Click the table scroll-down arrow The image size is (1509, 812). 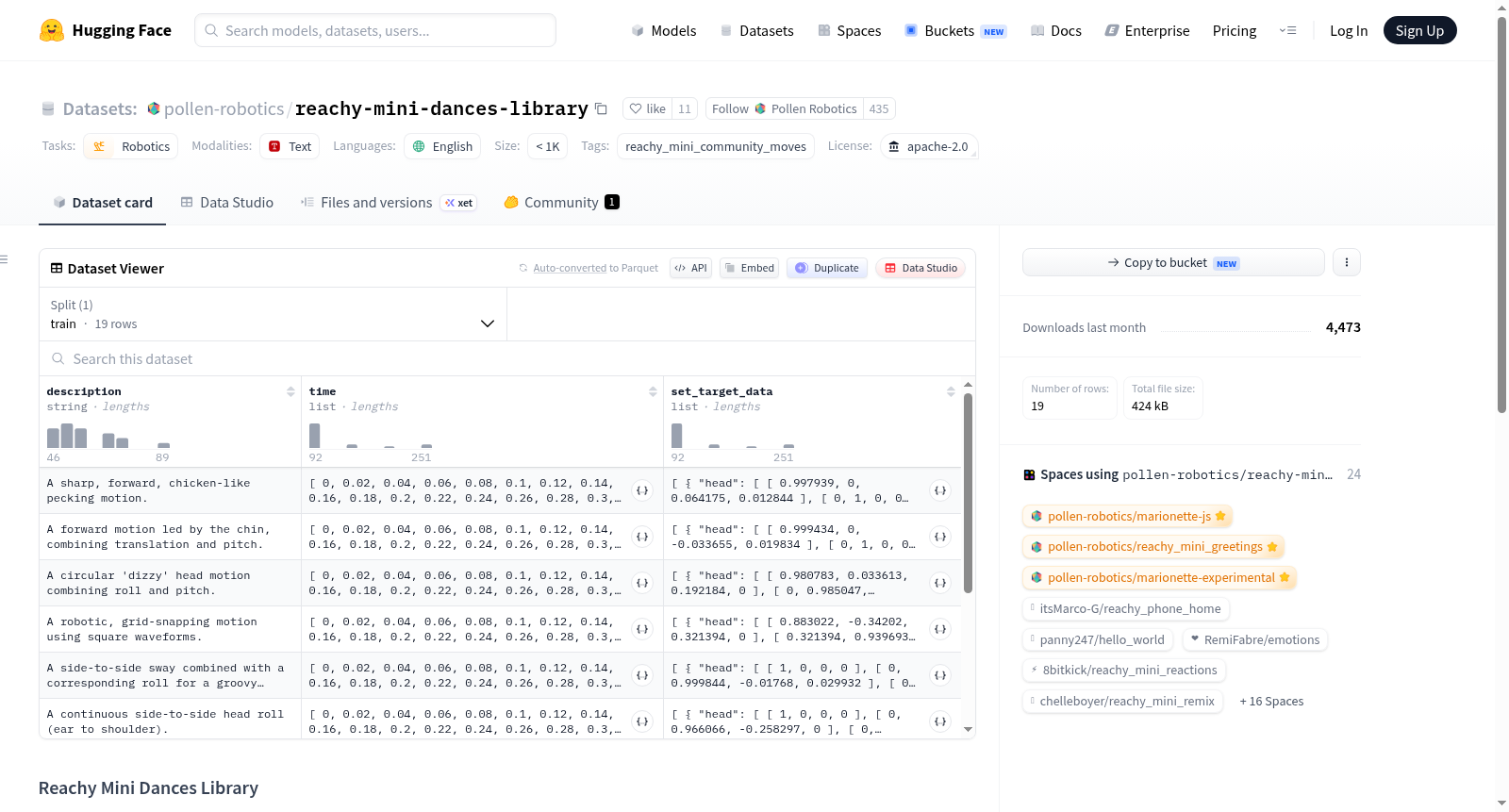(968, 729)
